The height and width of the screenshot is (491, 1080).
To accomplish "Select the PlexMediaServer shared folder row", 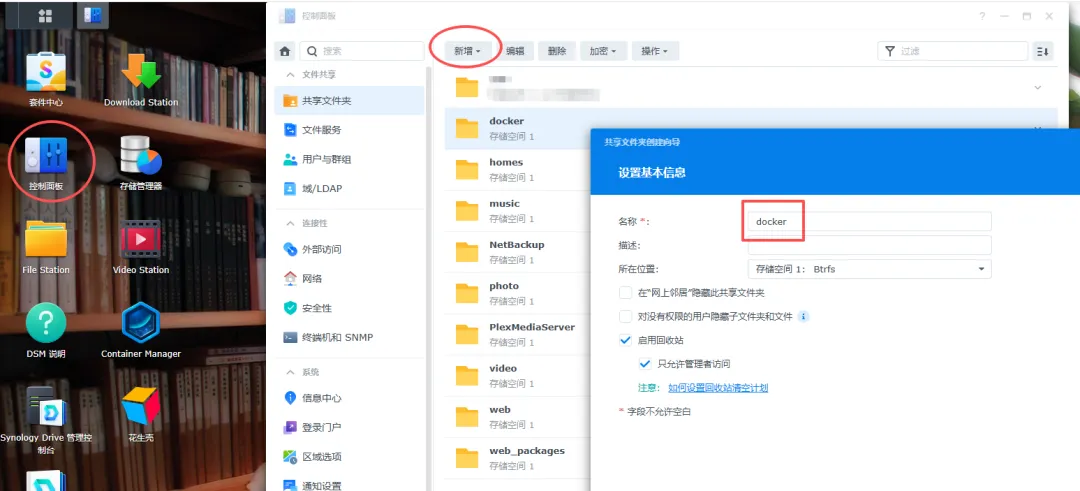I will click(518, 335).
